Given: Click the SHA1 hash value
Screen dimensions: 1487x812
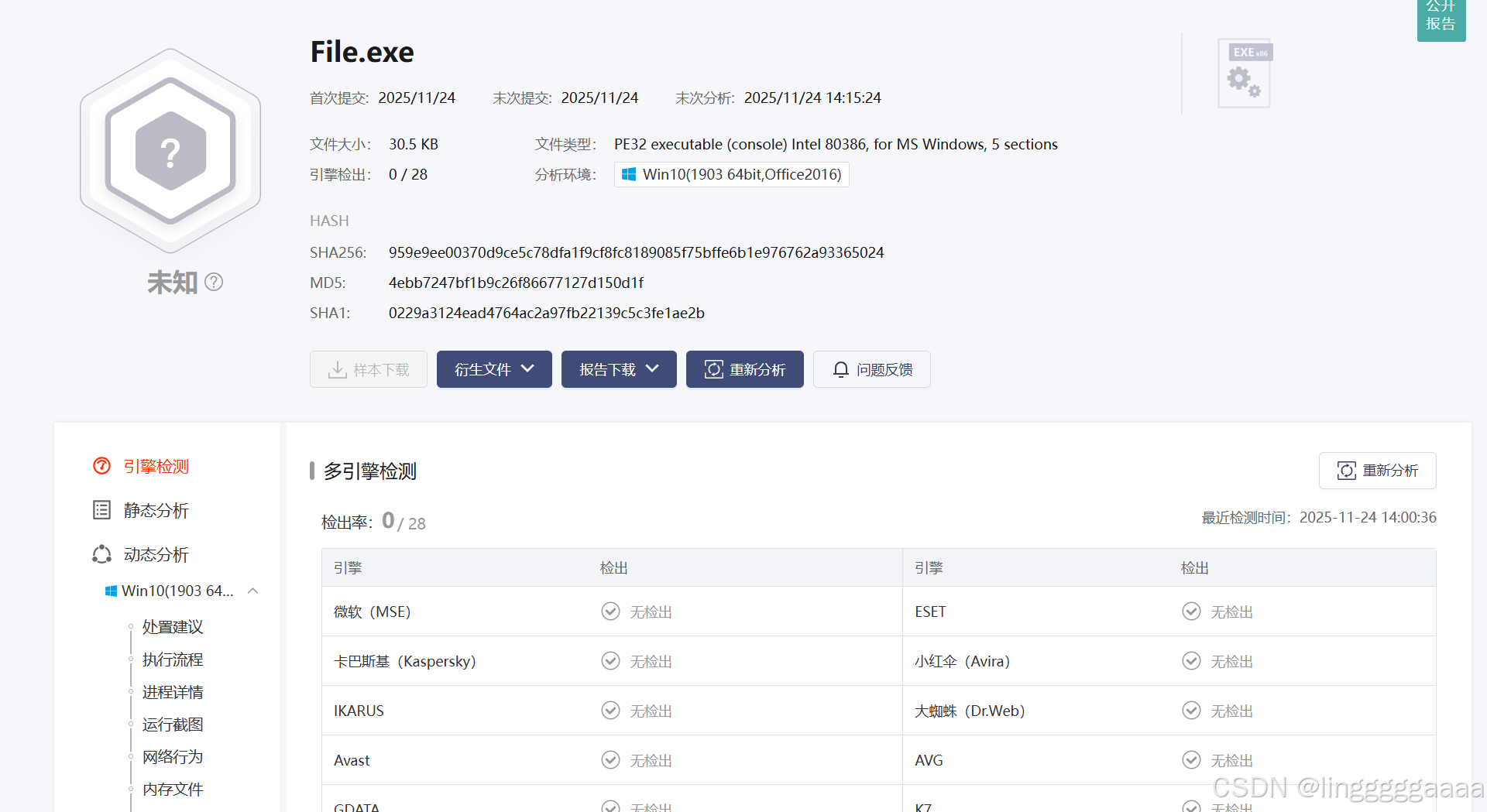Looking at the screenshot, I should (546, 313).
